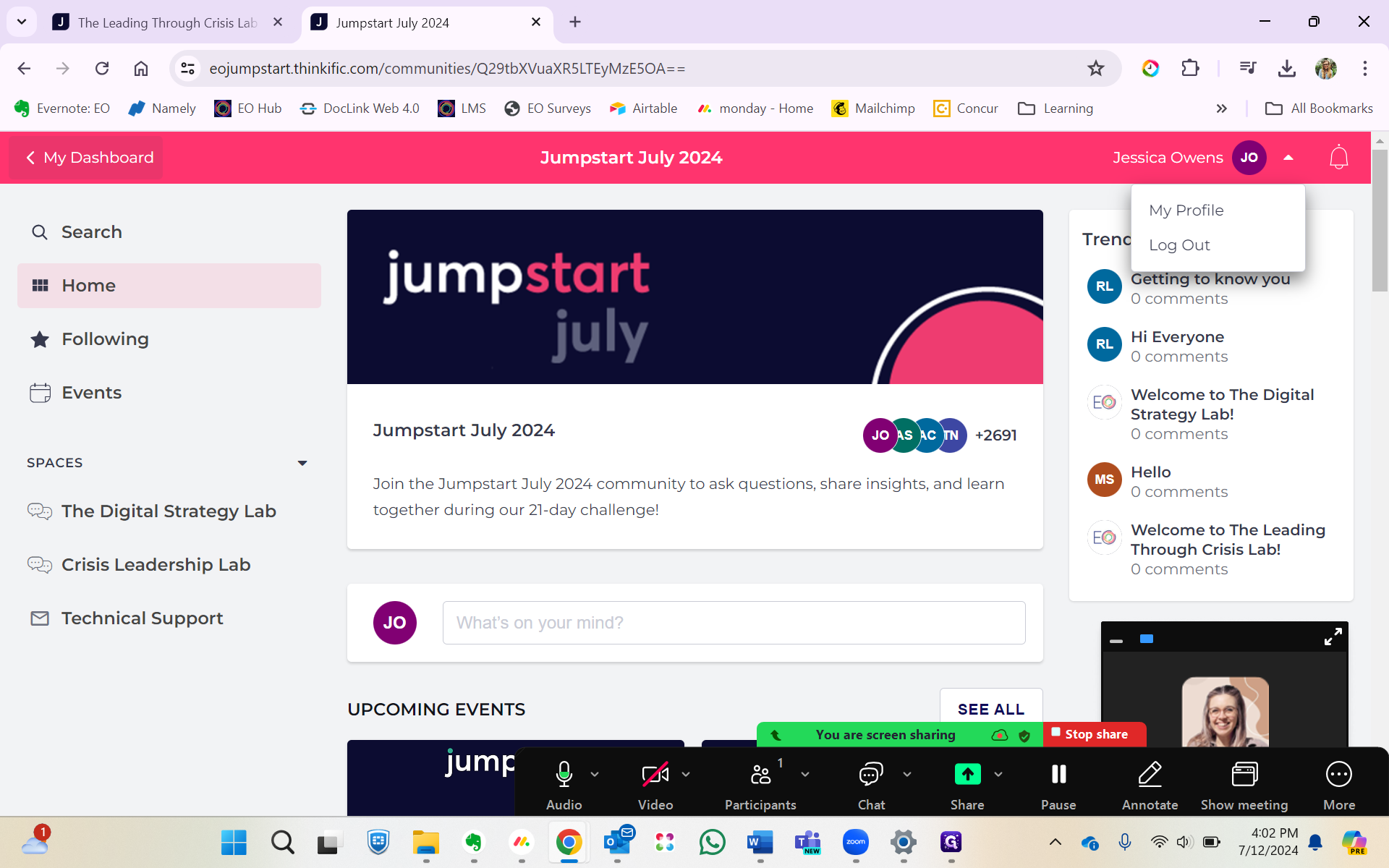Click the What's on your mind field

point(734,623)
